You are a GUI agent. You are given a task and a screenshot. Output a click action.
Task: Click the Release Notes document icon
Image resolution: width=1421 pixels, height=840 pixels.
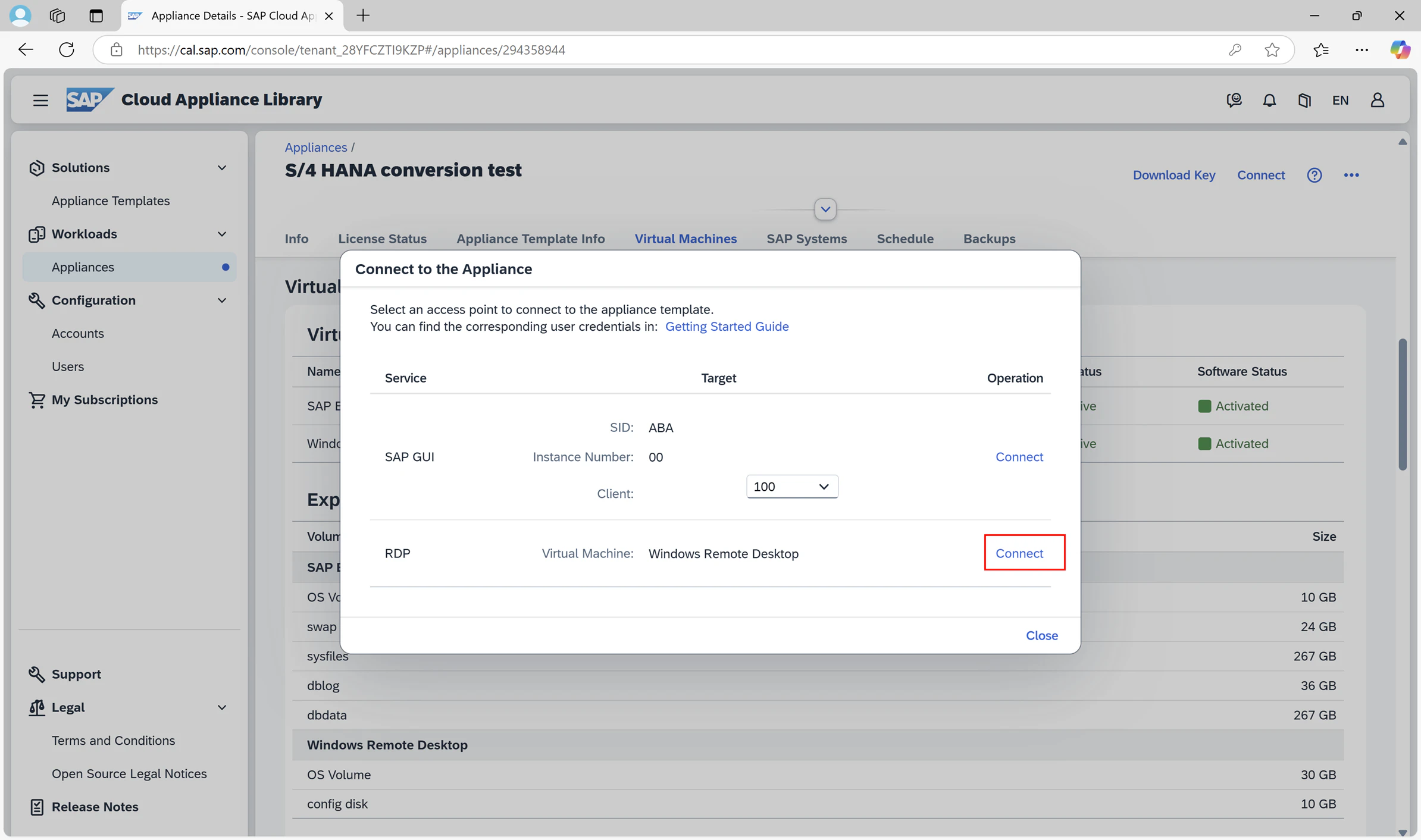37,807
